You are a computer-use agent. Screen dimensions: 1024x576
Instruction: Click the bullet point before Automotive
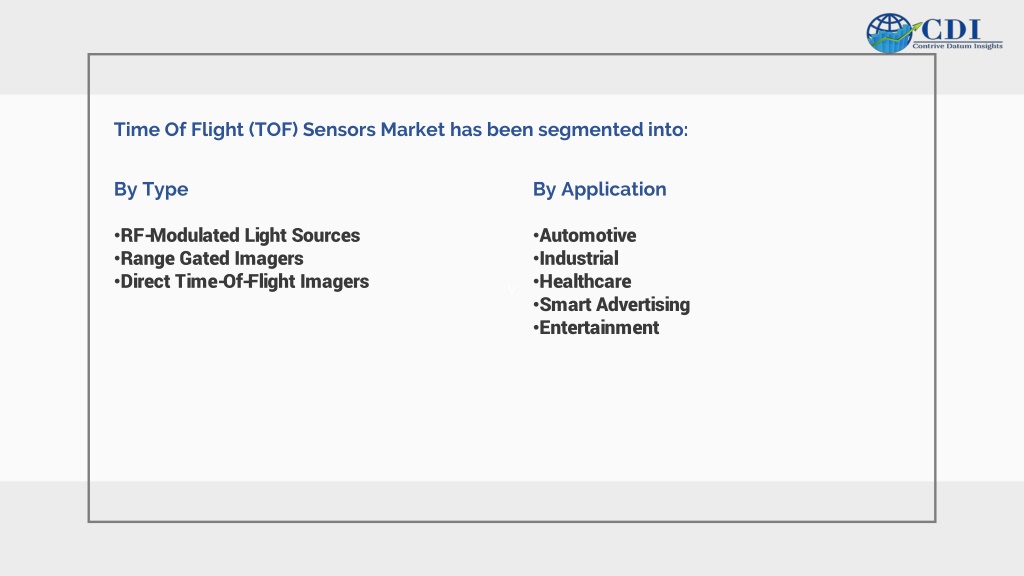coord(536,235)
